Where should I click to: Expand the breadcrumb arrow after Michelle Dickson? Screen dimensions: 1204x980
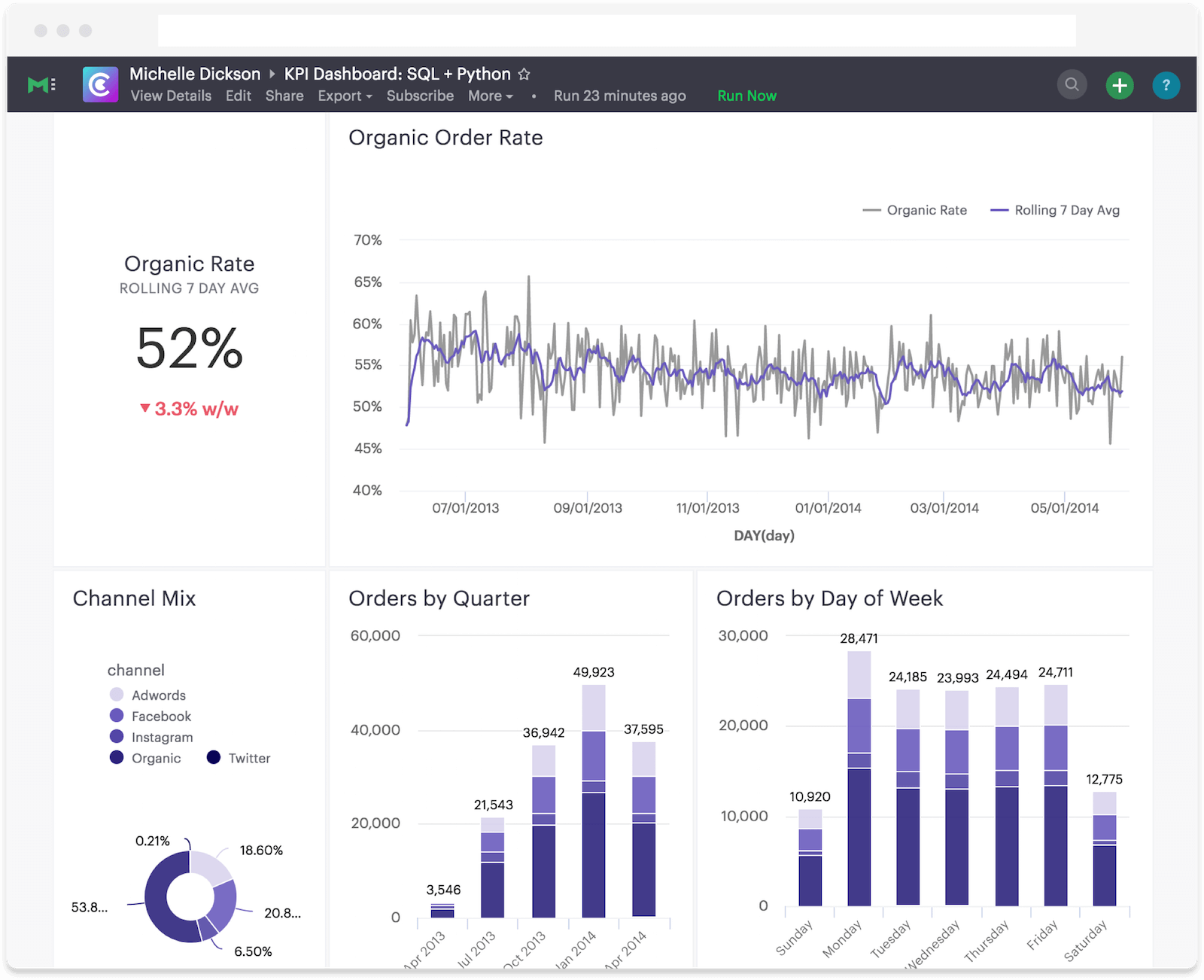click(271, 74)
